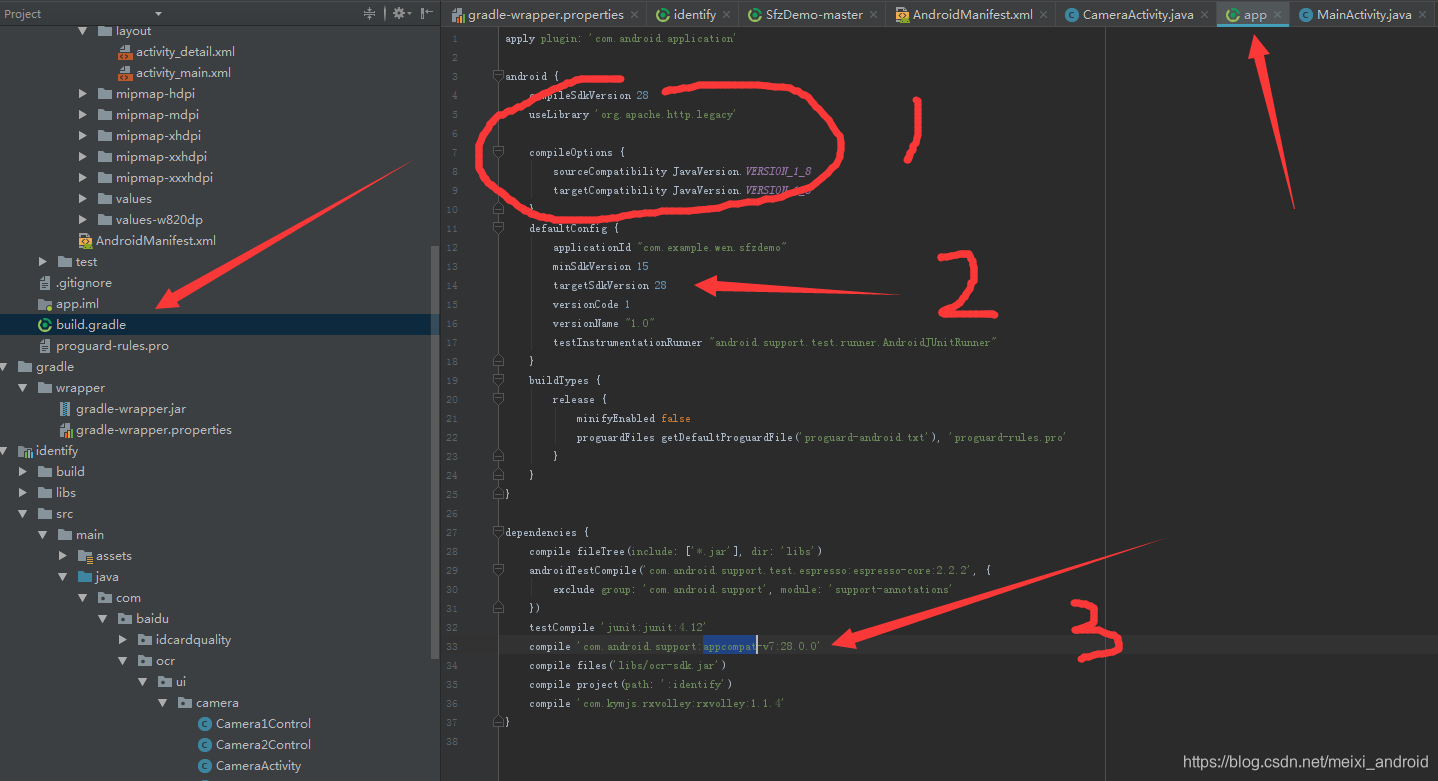Collapse the layout folder arrow
This screenshot has width=1438, height=781.
pyautogui.click(x=84, y=31)
